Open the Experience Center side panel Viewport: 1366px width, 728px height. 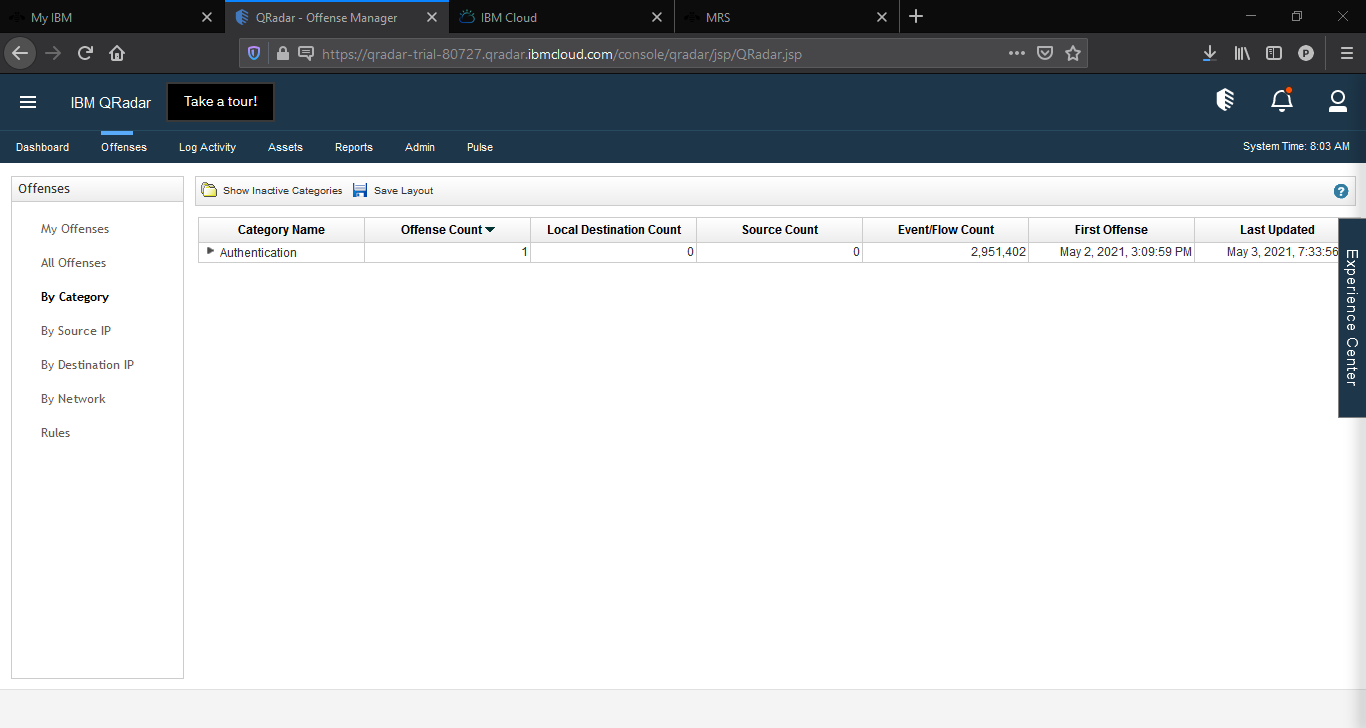pyautogui.click(x=1352, y=317)
